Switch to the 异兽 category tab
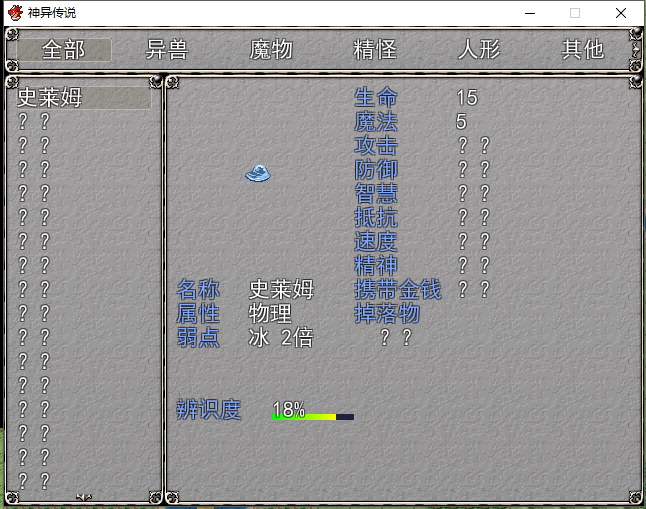This screenshot has width=646, height=509. click(x=167, y=50)
